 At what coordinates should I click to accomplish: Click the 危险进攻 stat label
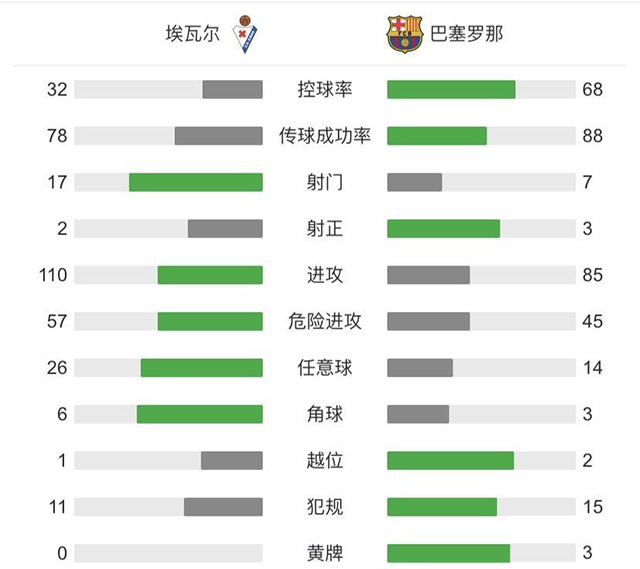coord(325,321)
